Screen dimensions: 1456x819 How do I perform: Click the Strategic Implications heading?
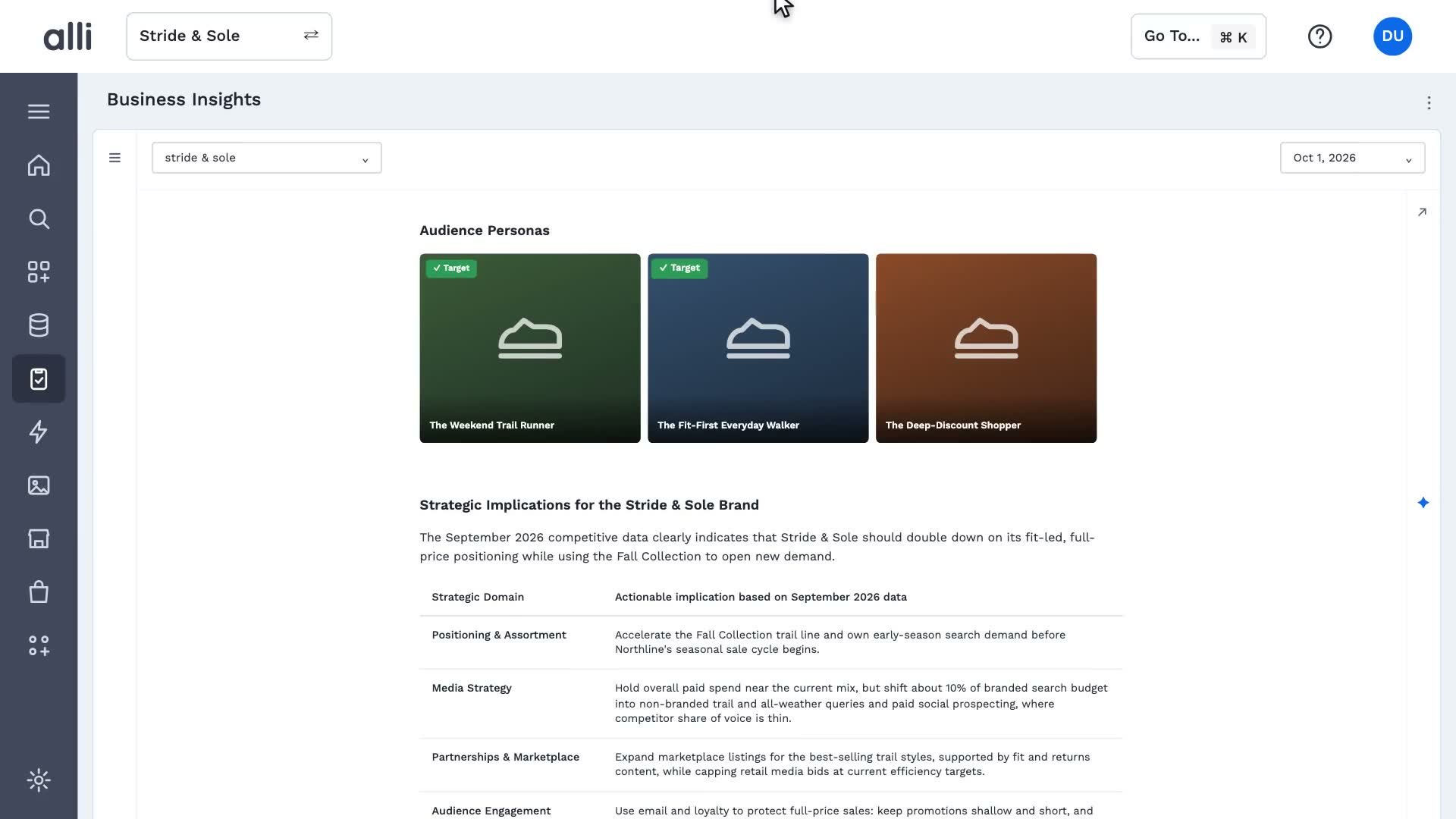point(589,505)
